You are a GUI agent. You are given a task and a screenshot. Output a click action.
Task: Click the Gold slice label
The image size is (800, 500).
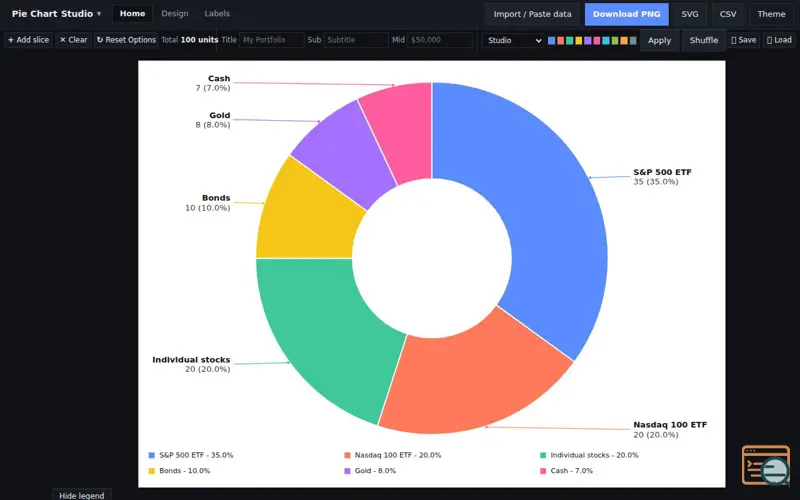213,120
